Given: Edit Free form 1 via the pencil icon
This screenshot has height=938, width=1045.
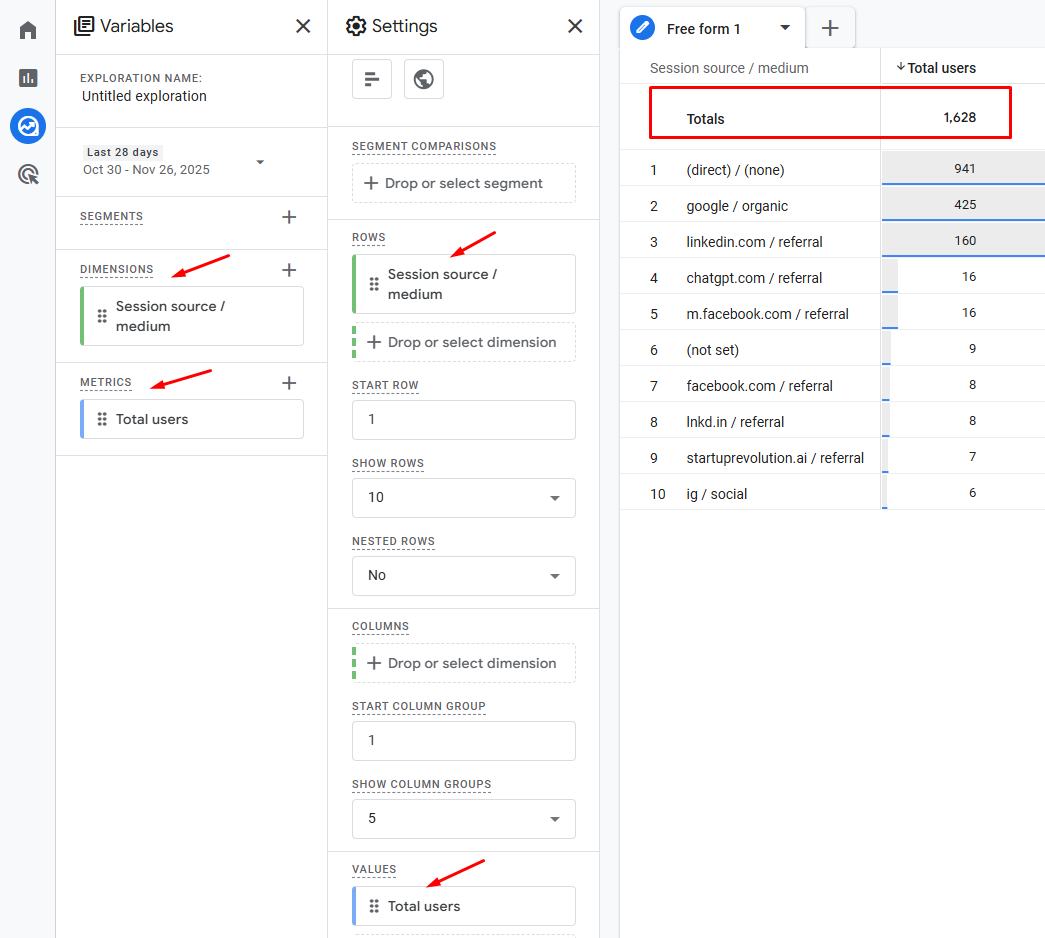Looking at the screenshot, I should click(x=641, y=27).
